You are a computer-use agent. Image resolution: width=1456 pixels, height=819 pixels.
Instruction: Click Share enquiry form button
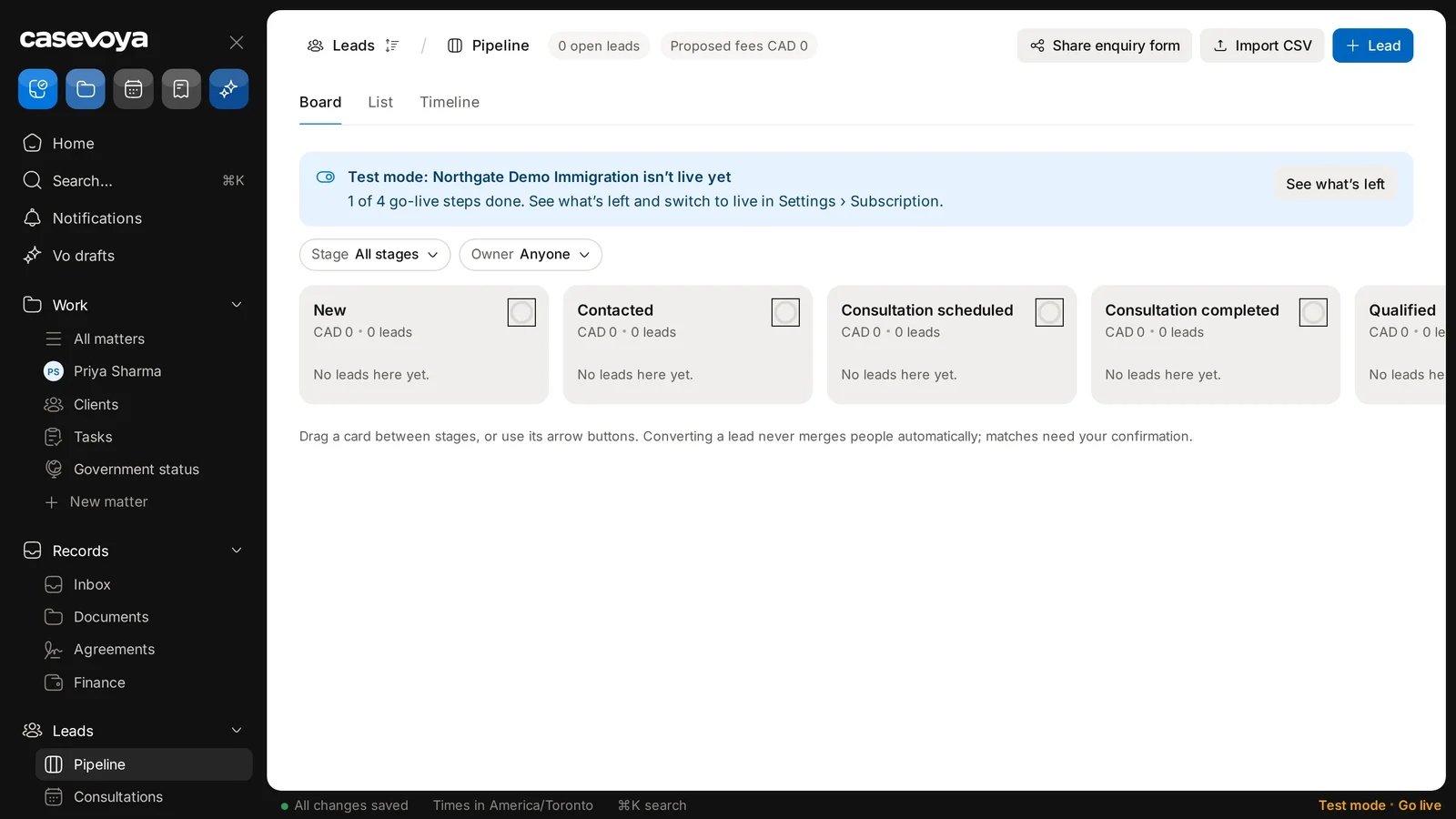(1105, 45)
